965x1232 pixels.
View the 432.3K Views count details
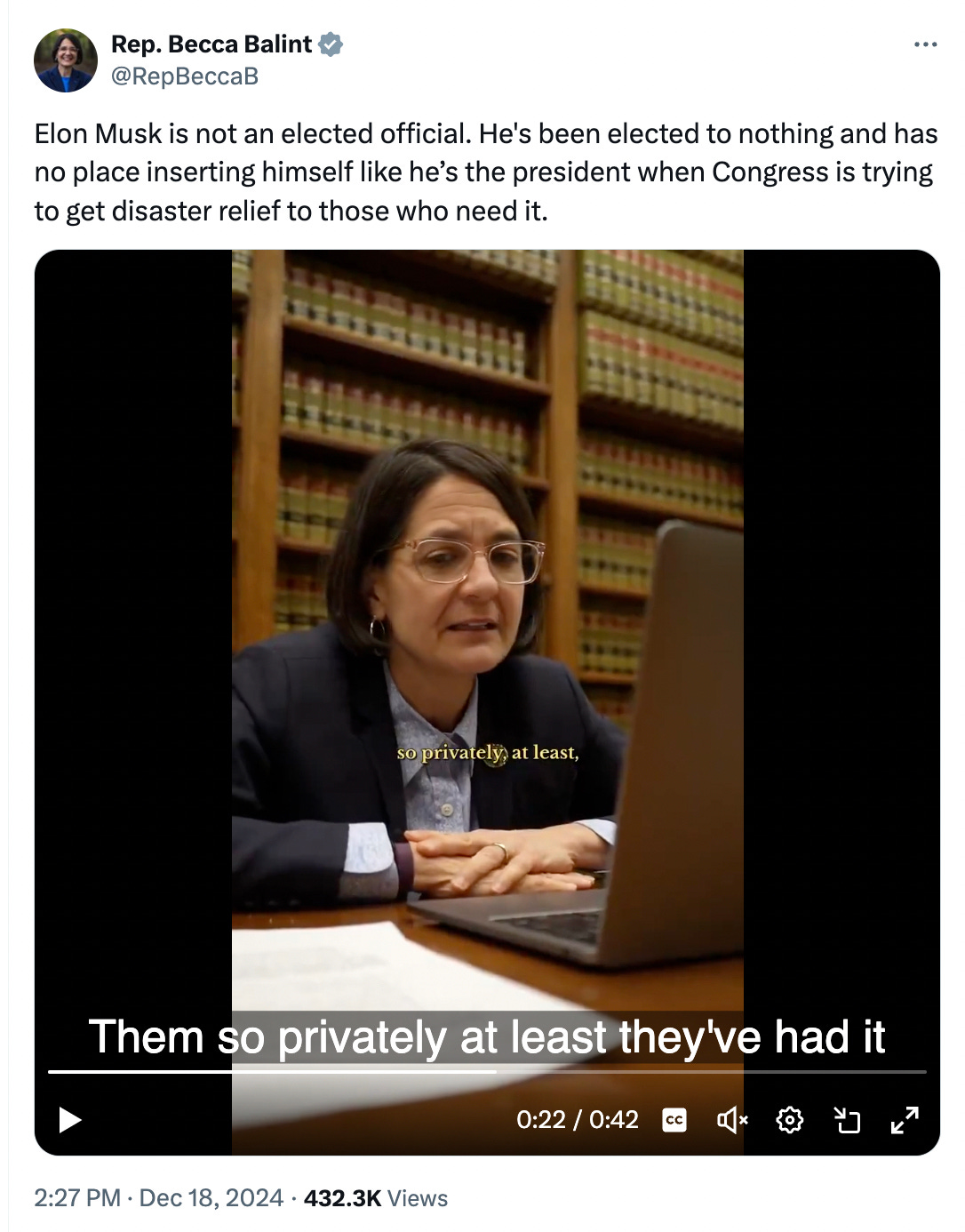pos(376,1198)
